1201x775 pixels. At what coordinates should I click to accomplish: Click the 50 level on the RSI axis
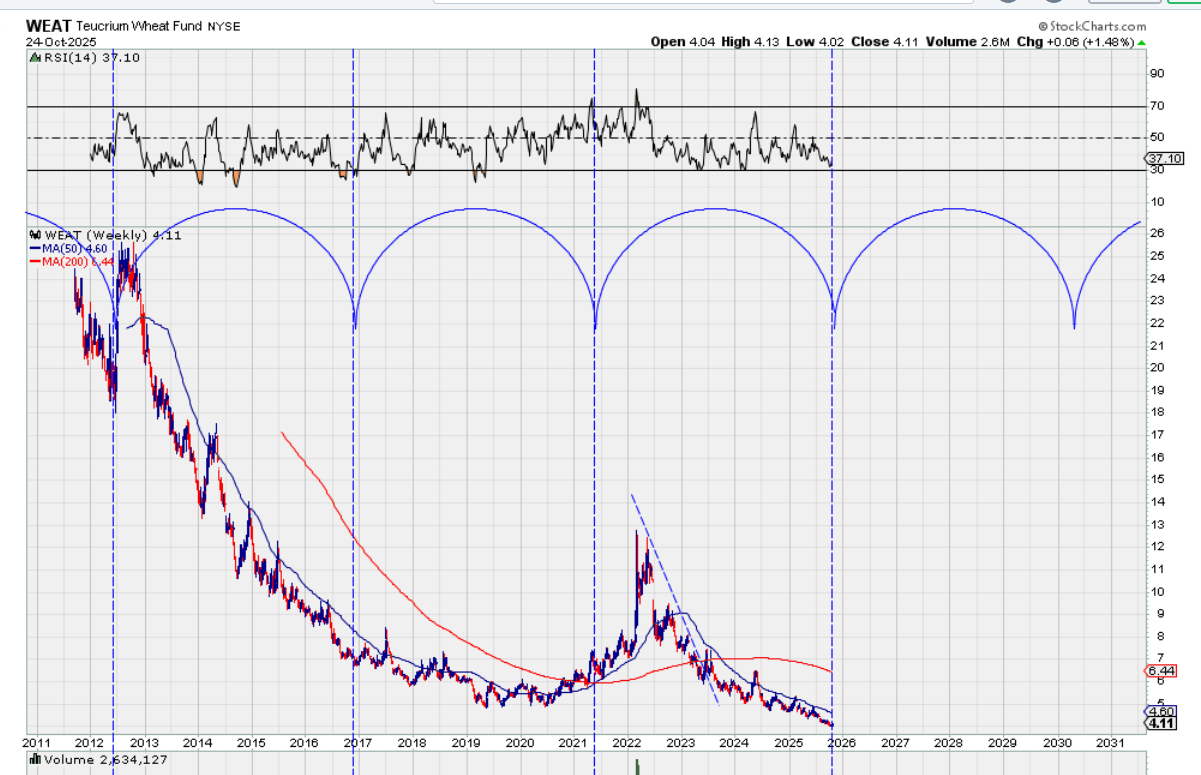(x=1157, y=137)
